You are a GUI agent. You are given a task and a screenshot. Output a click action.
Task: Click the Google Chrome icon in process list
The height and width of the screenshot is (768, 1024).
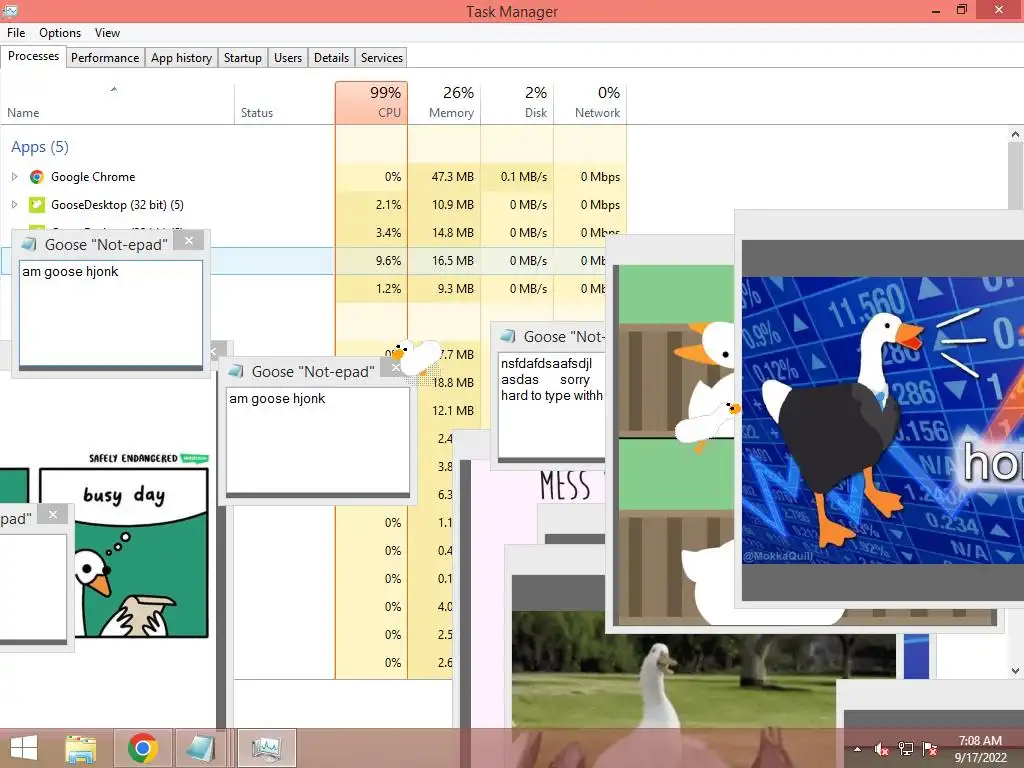click(37, 176)
